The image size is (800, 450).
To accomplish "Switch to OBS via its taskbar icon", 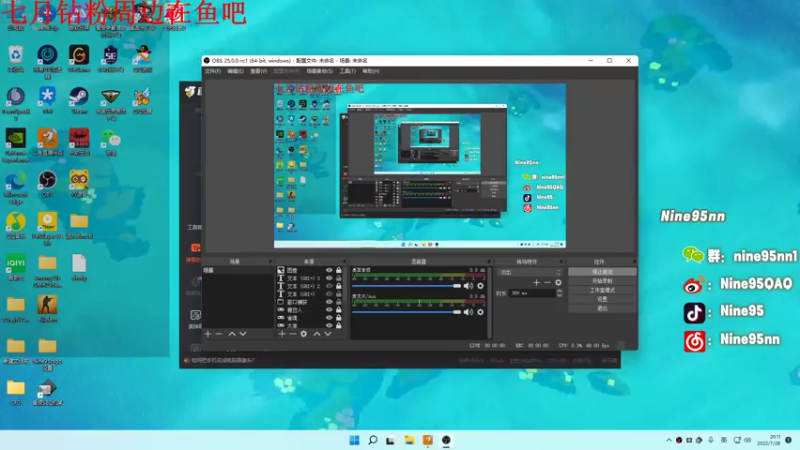I will [x=446, y=440].
